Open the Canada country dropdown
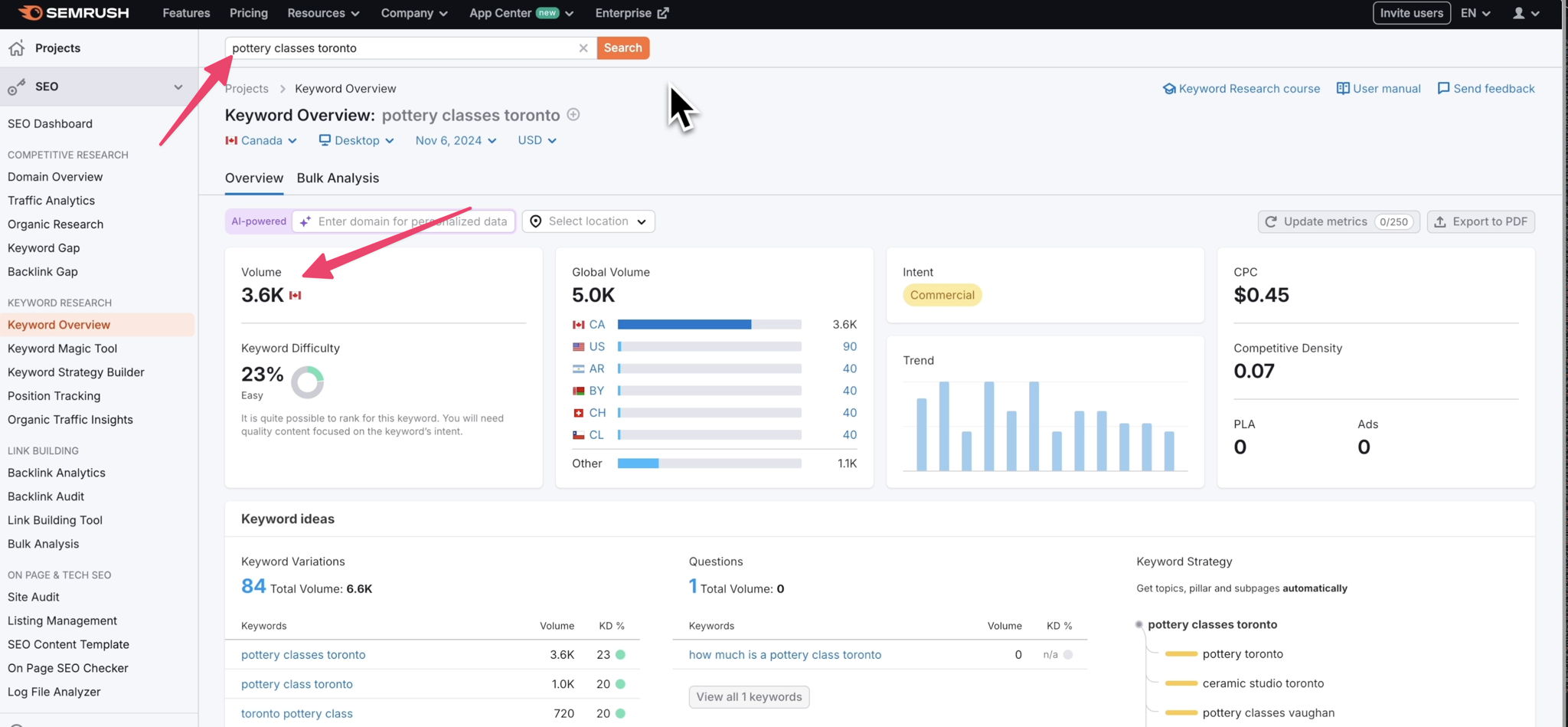 point(261,141)
